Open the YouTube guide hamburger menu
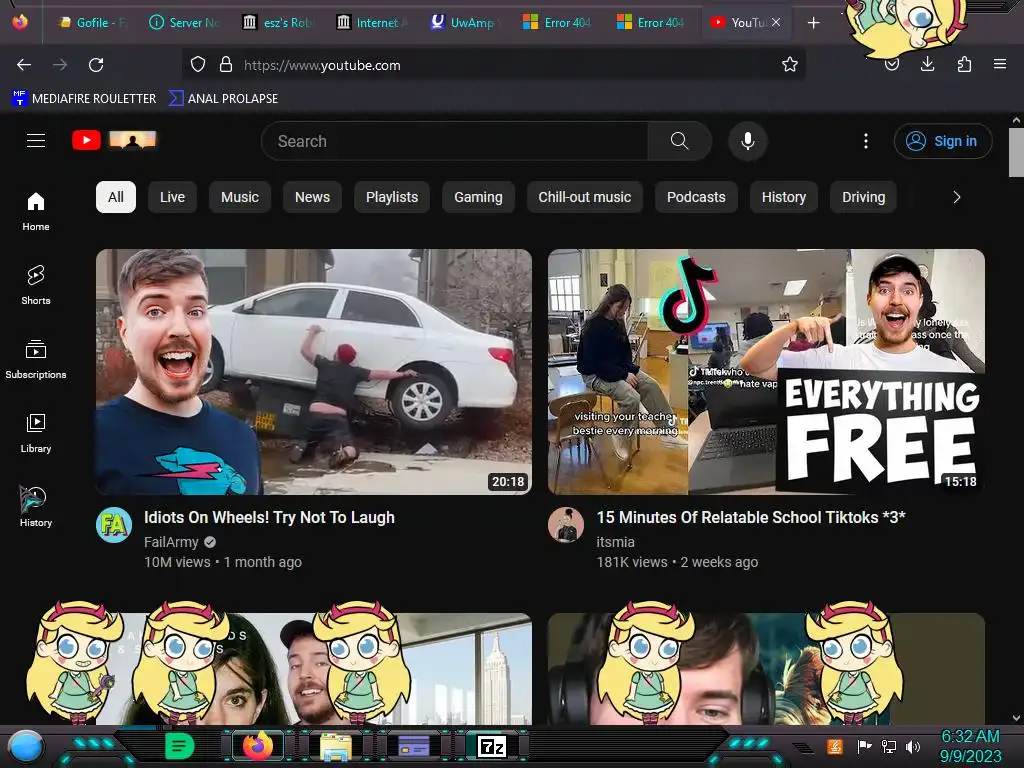Screen dimensions: 1024x768 click(x=36, y=140)
